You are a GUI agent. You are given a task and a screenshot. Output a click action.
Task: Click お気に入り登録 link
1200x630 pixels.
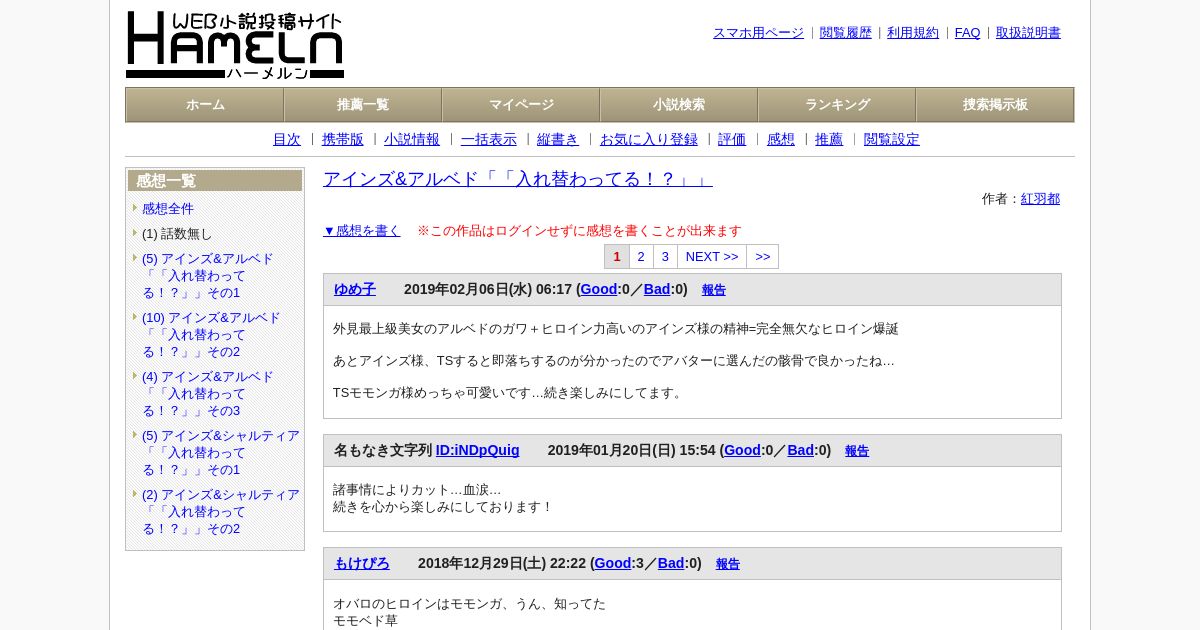[649, 140]
